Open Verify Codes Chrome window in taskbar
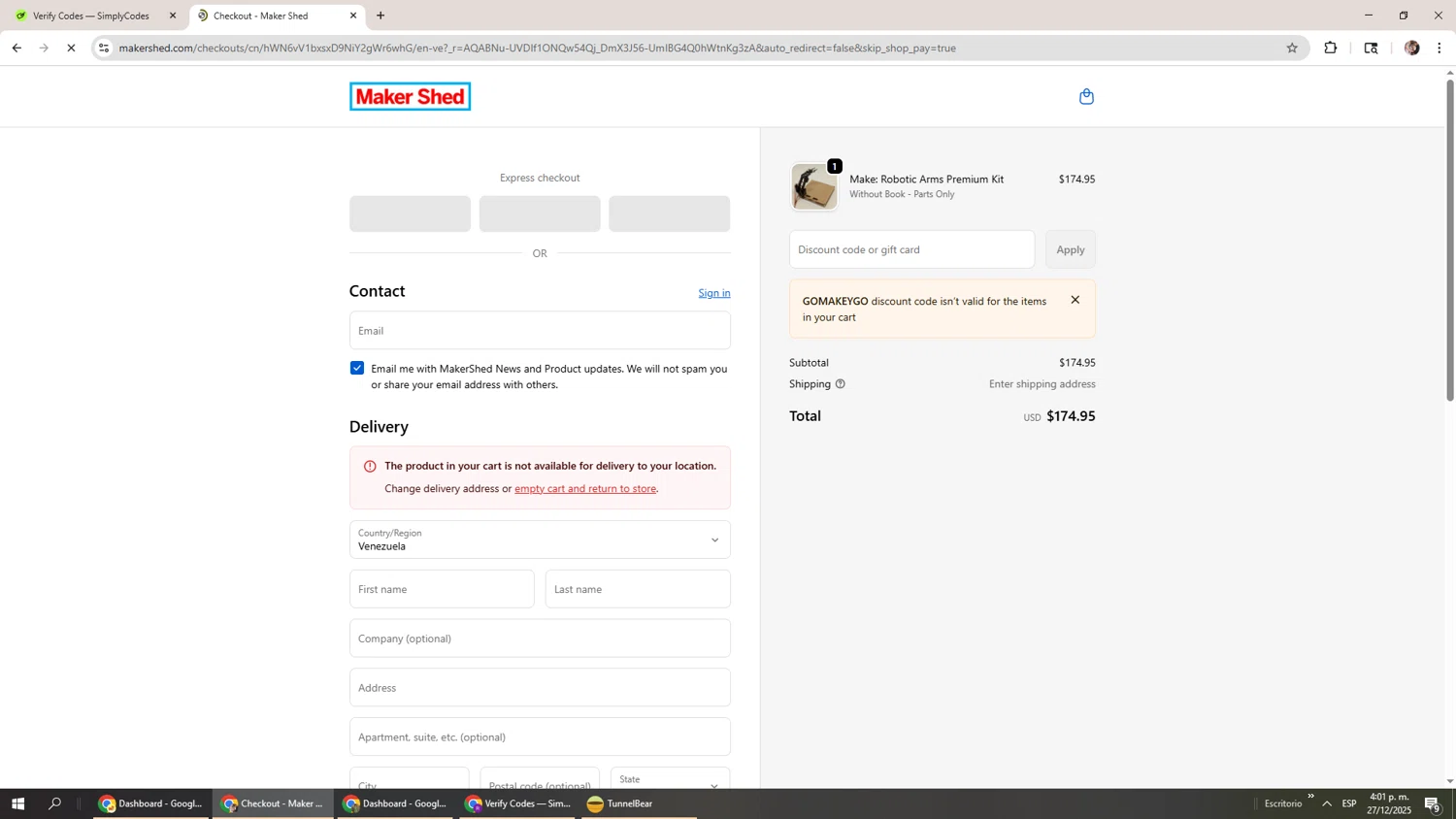 [x=517, y=803]
